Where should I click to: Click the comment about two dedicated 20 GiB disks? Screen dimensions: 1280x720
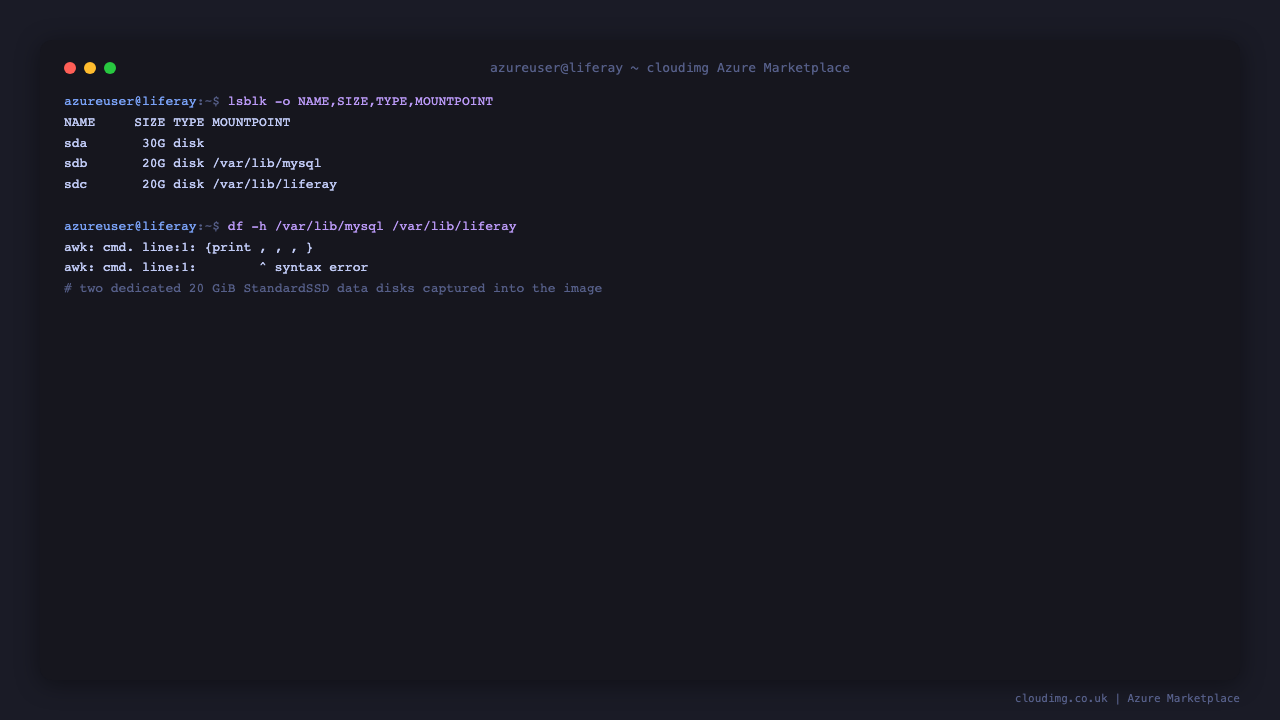333,289
